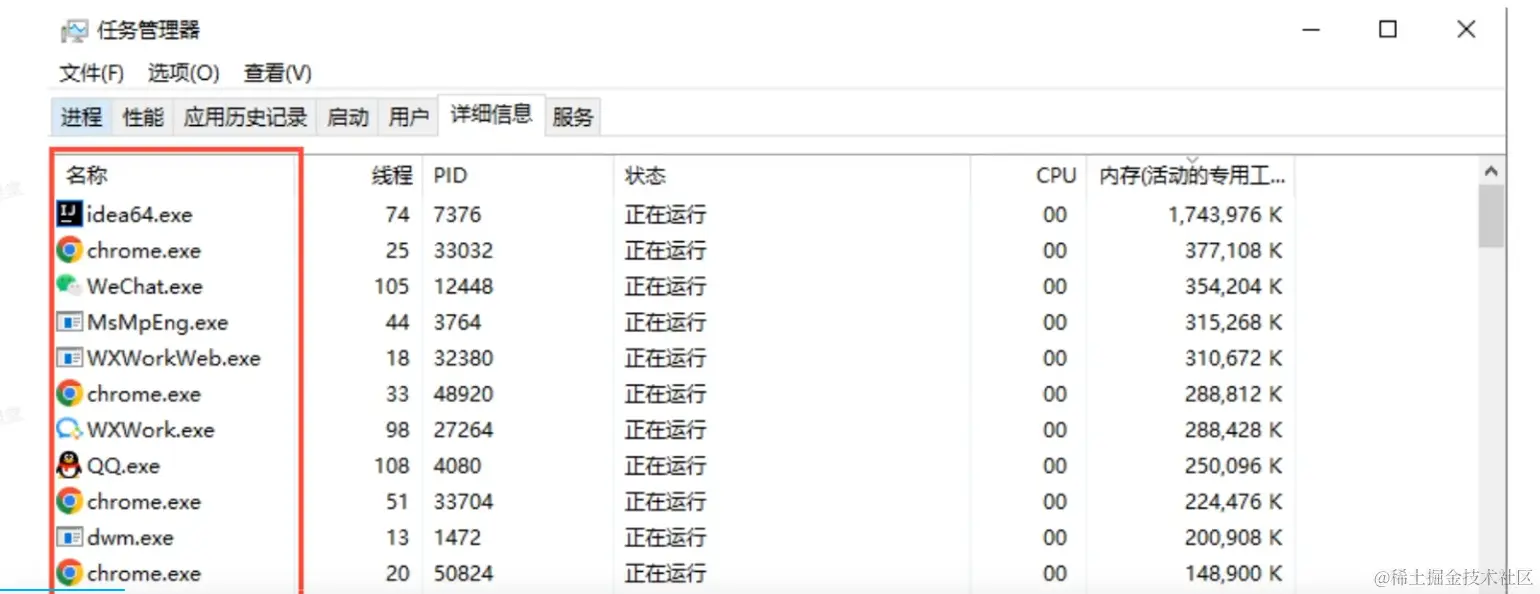This screenshot has width=1540, height=594.
Task: Click 正在运行 status in idea64.exe row
Action: 665,214
